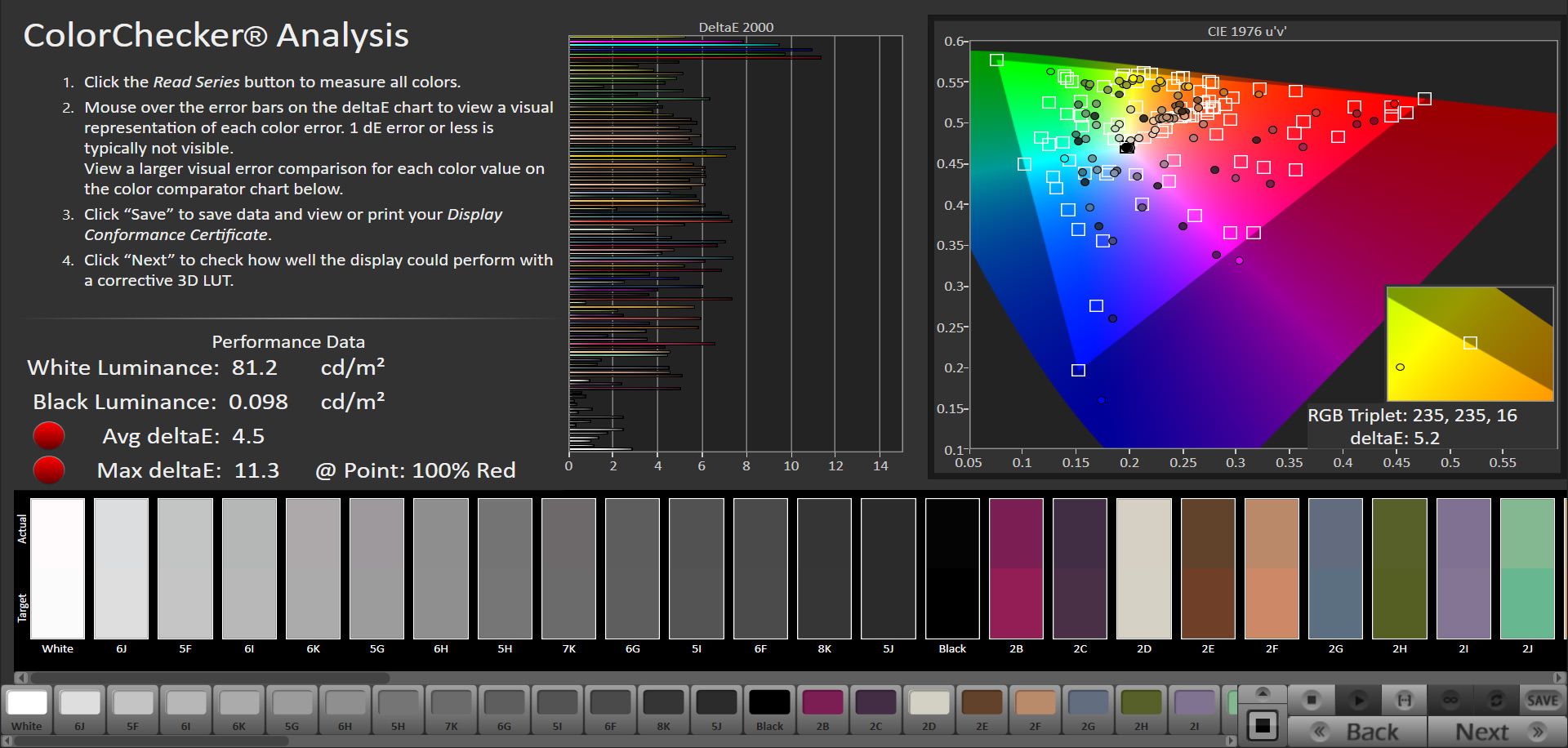Select the 7K swatch in bottom strip
This screenshot has width=1568, height=748.
pos(452,710)
